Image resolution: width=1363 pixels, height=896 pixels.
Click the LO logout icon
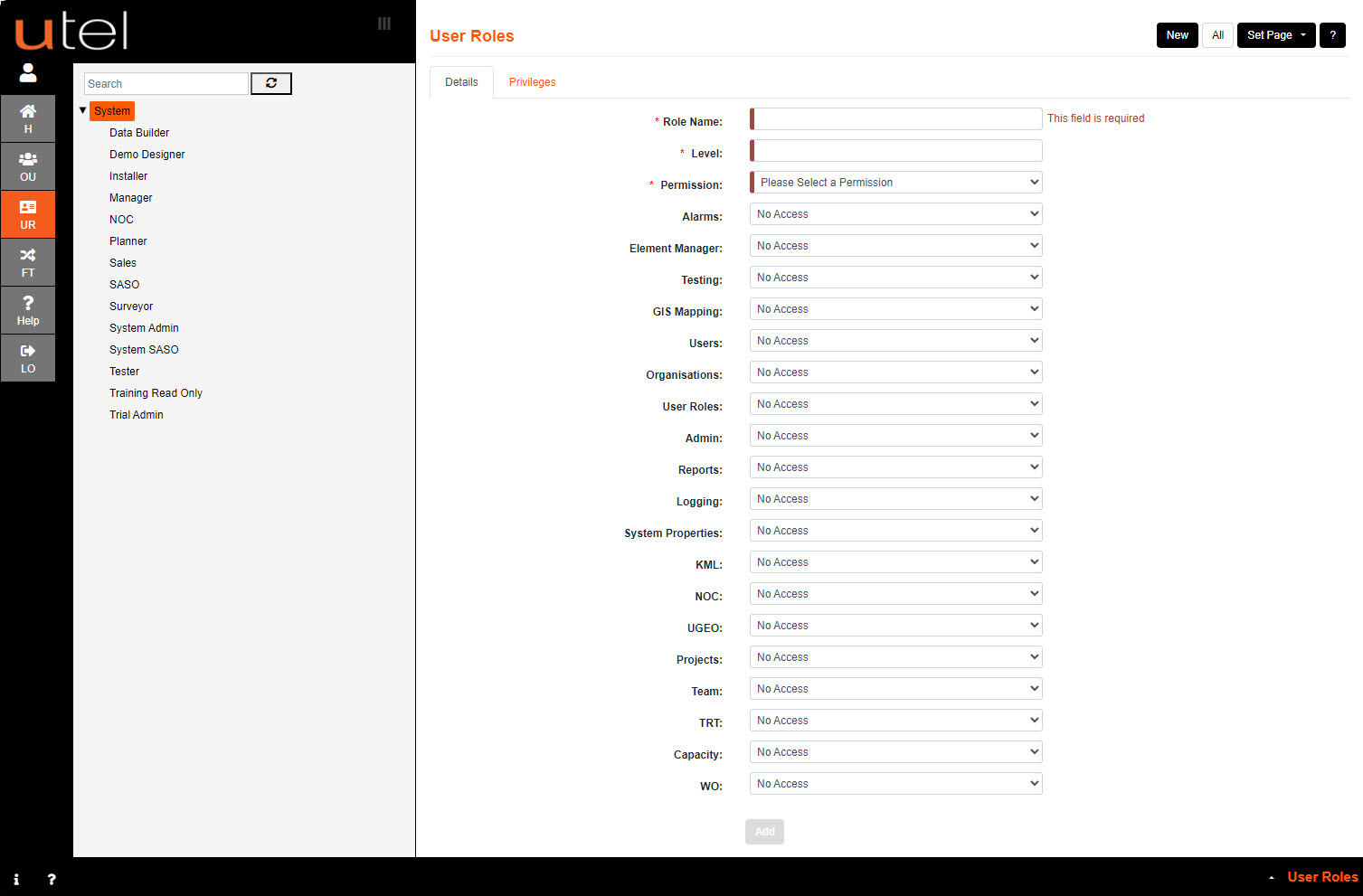tap(28, 358)
